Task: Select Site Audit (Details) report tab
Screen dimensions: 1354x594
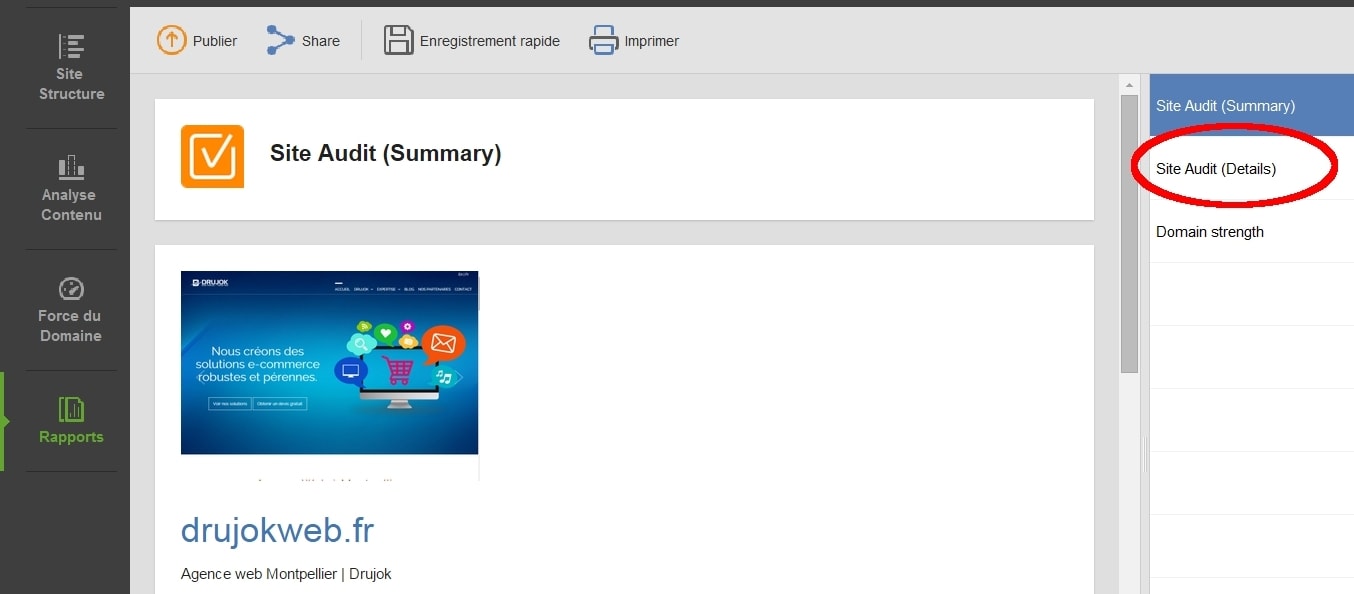Action: pyautogui.click(x=1252, y=168)
